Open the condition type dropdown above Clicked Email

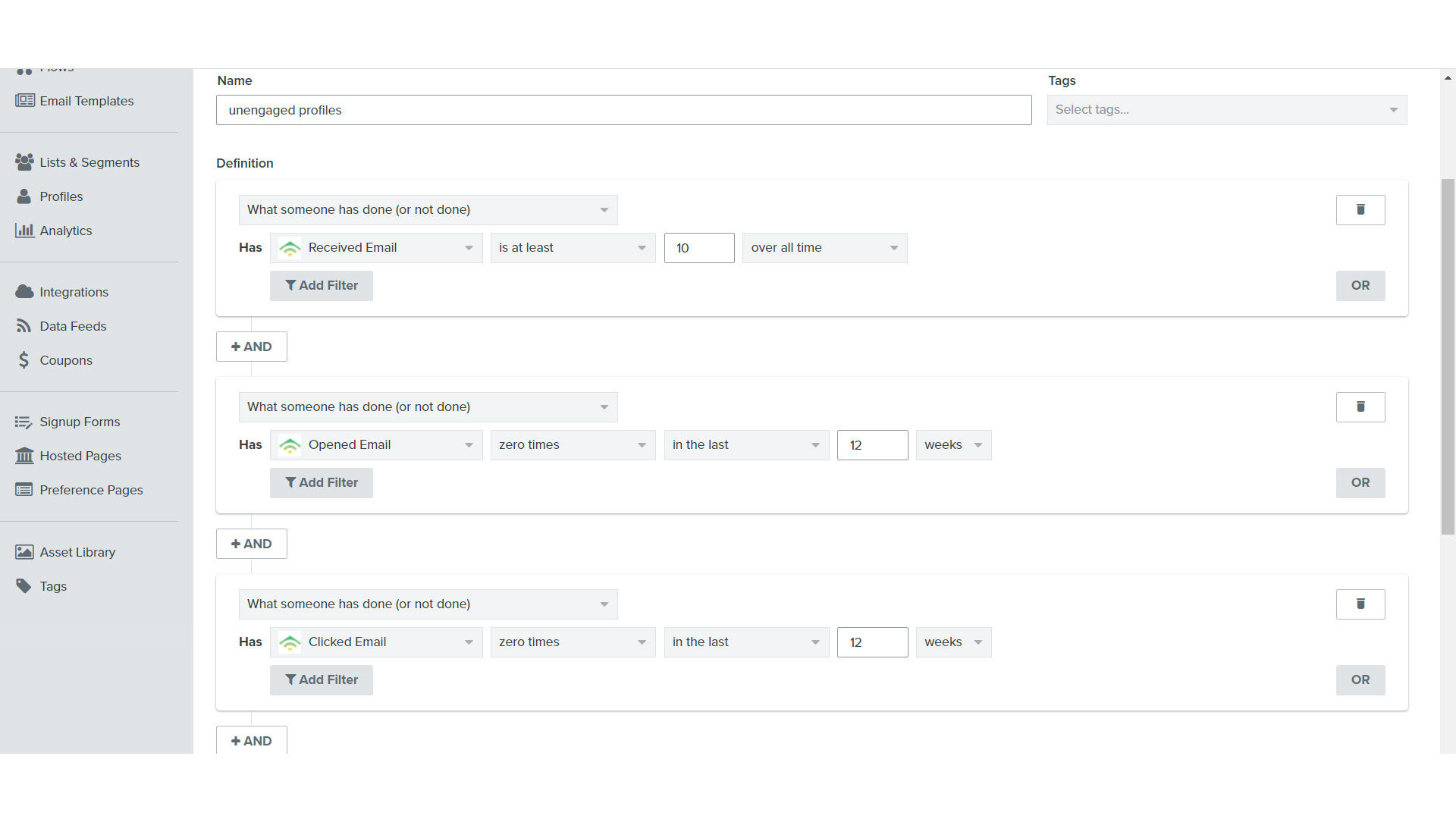click(428, 604)
